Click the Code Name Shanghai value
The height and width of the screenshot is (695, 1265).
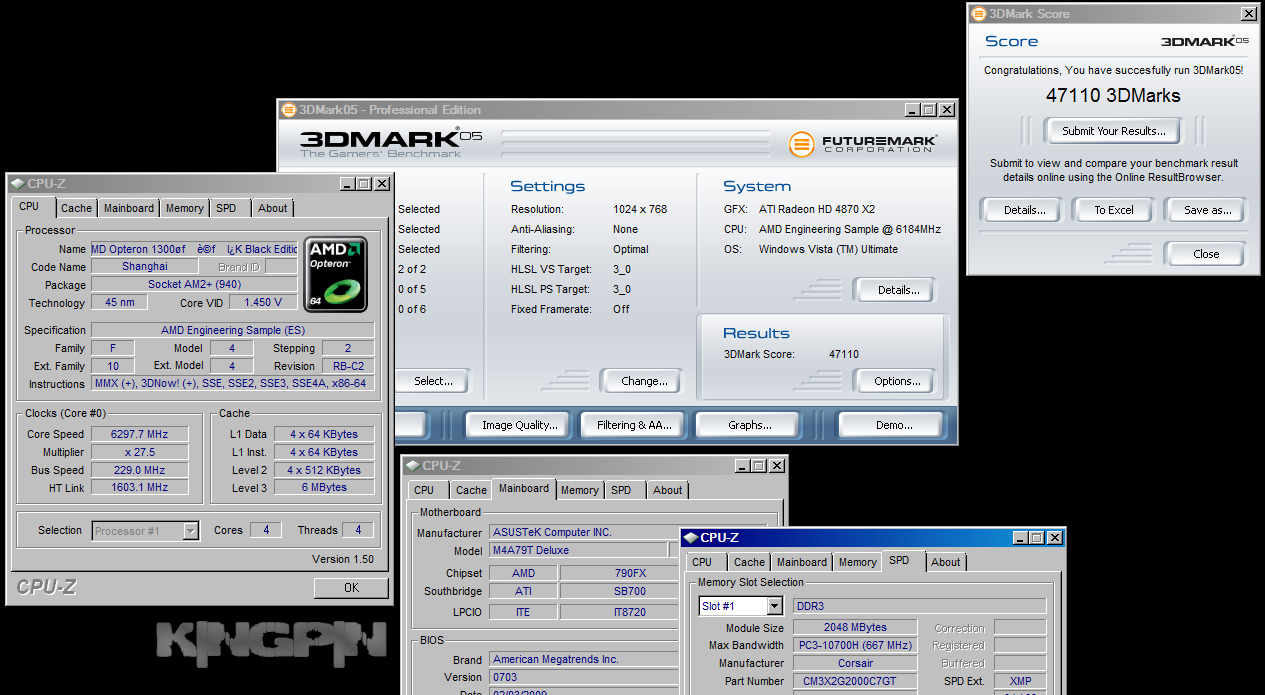coord(144,267)
